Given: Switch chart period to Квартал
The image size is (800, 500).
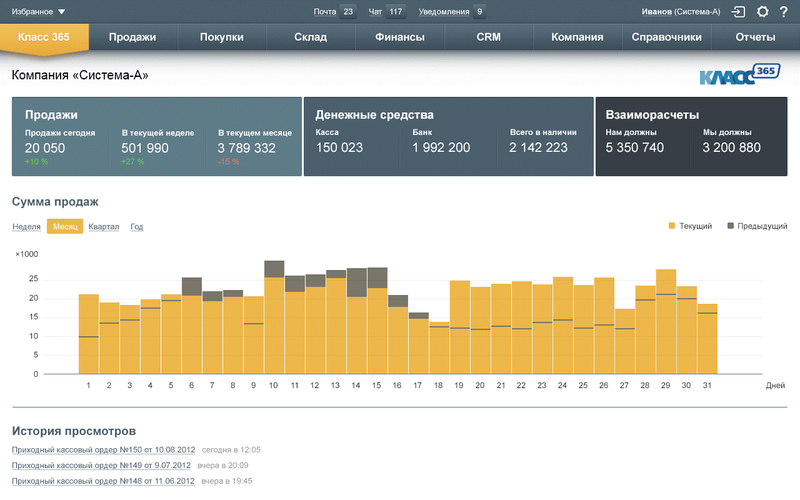Looking at the screenshot, I should pyautogui.click(x=103, y=227).
